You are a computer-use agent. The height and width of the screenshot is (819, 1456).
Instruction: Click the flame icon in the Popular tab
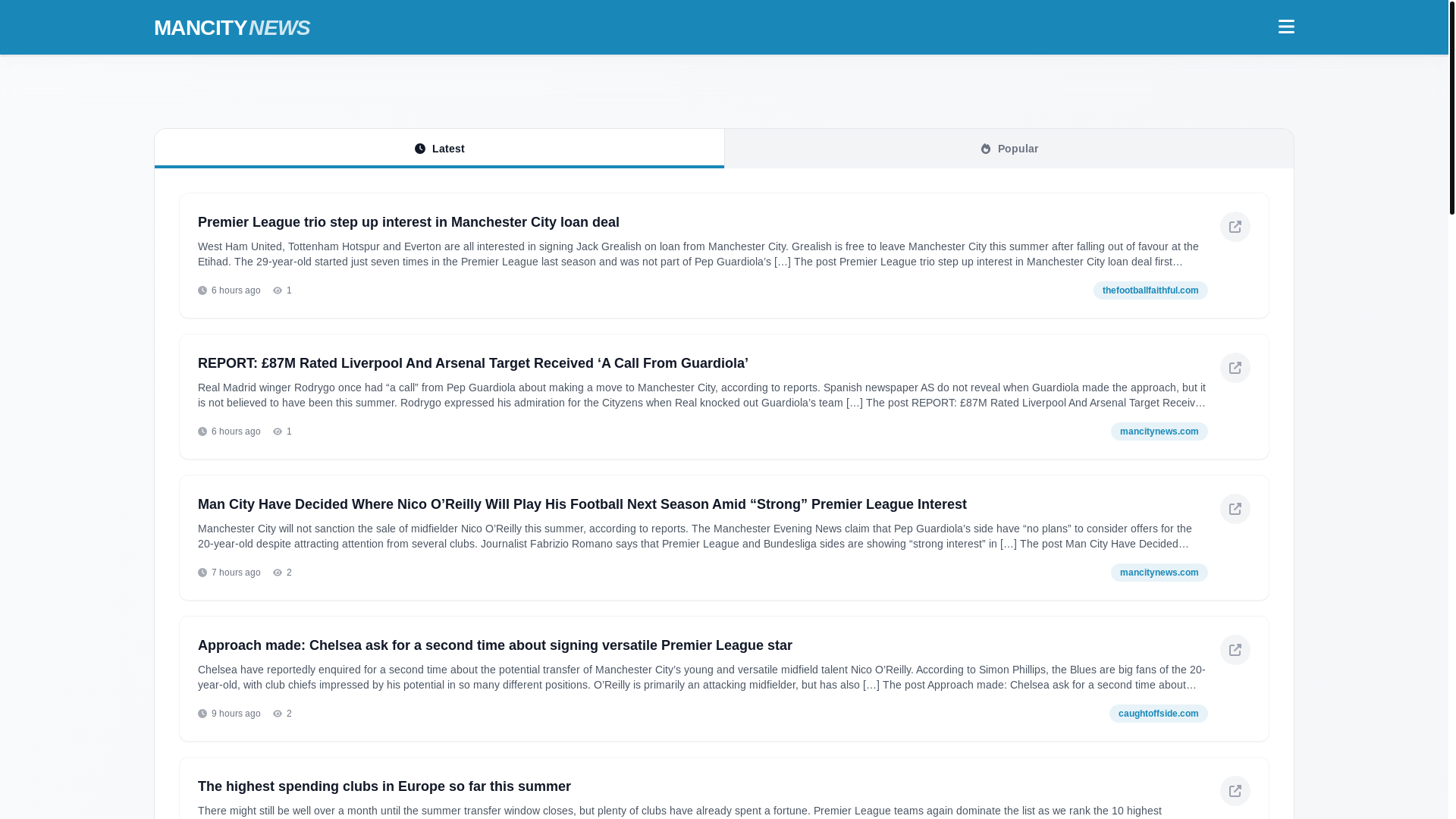[x=985, y=149]
